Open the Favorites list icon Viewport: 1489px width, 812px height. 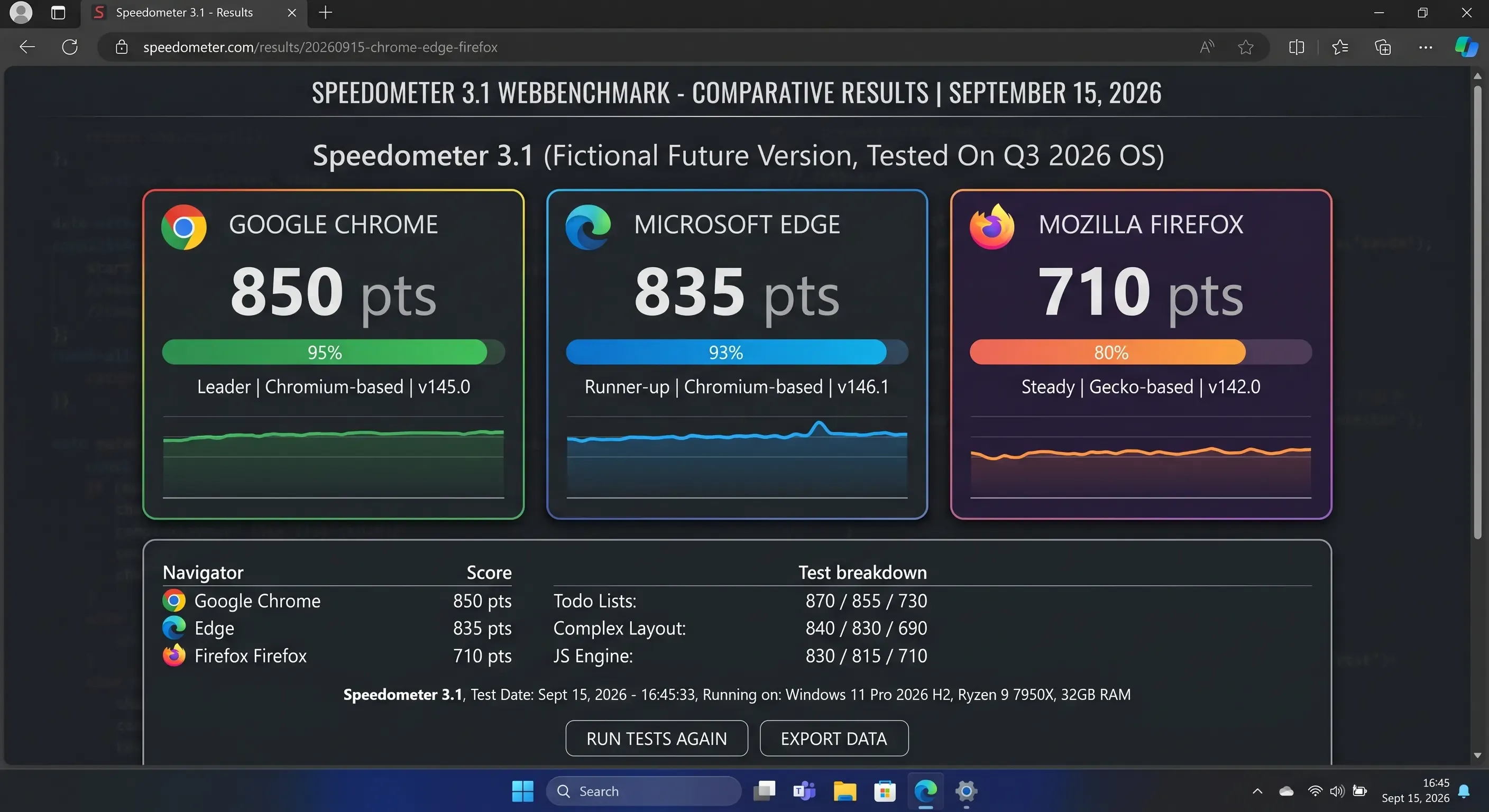click(x=1340, y=47)
